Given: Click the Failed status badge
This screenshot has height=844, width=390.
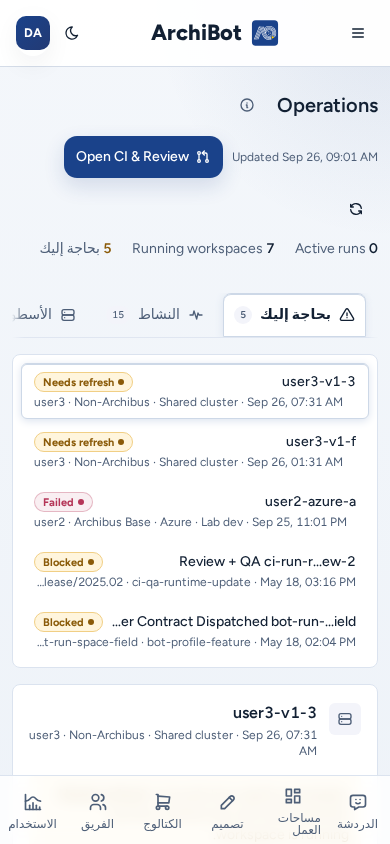Looking at the screenshot, I should point(63,502).
